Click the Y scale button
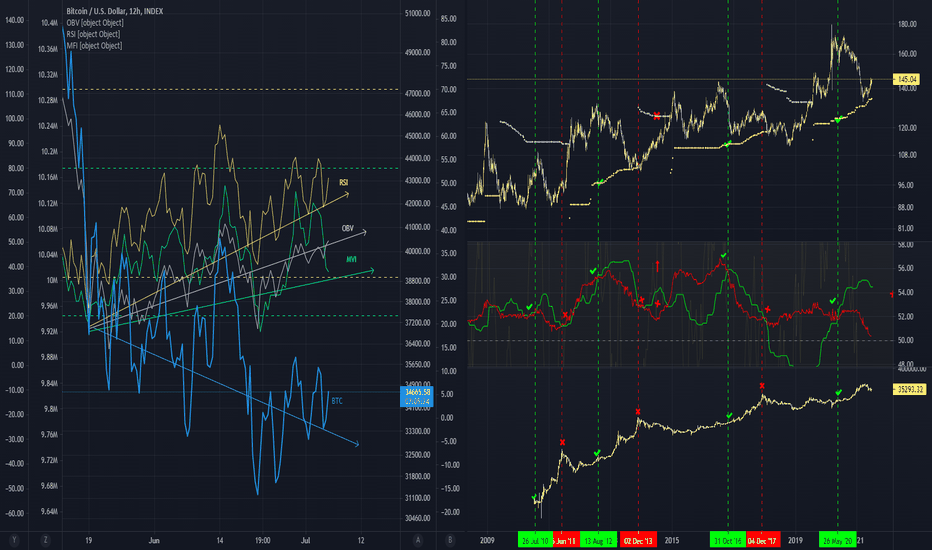The height and width of the screenshot is (550, 932). point(14,540)
